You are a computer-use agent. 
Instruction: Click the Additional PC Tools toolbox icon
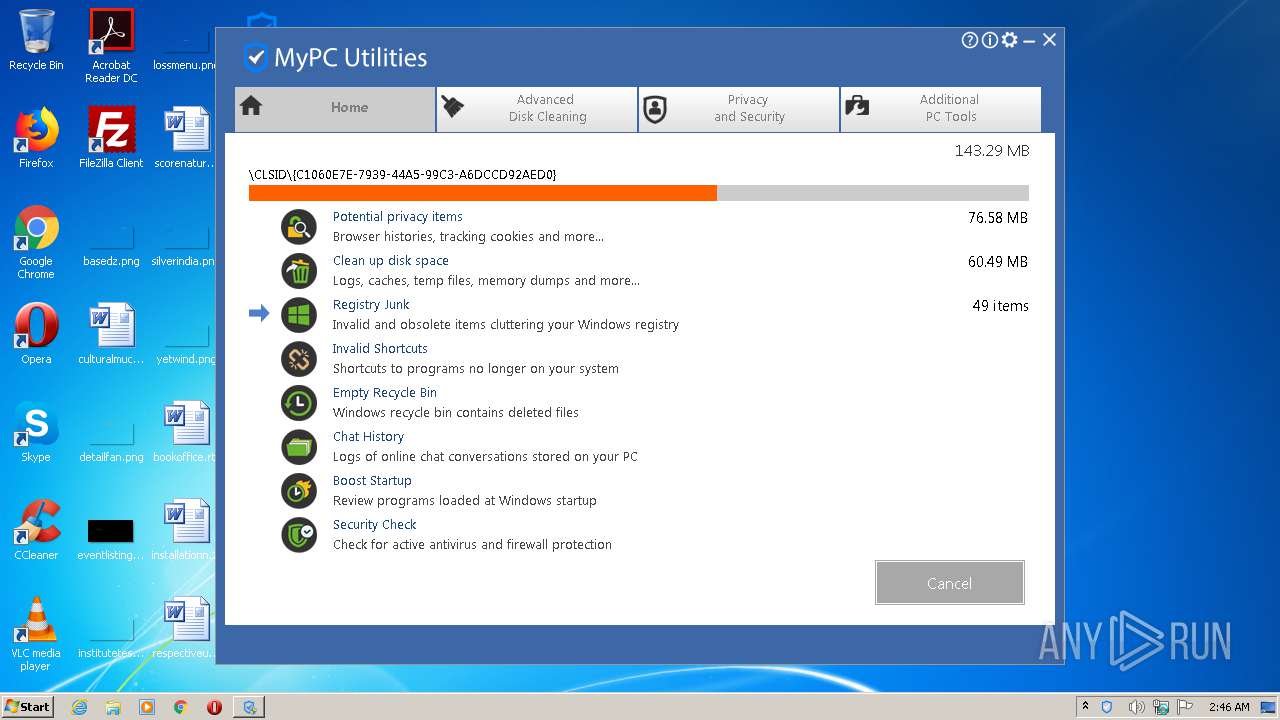point(857,106)
